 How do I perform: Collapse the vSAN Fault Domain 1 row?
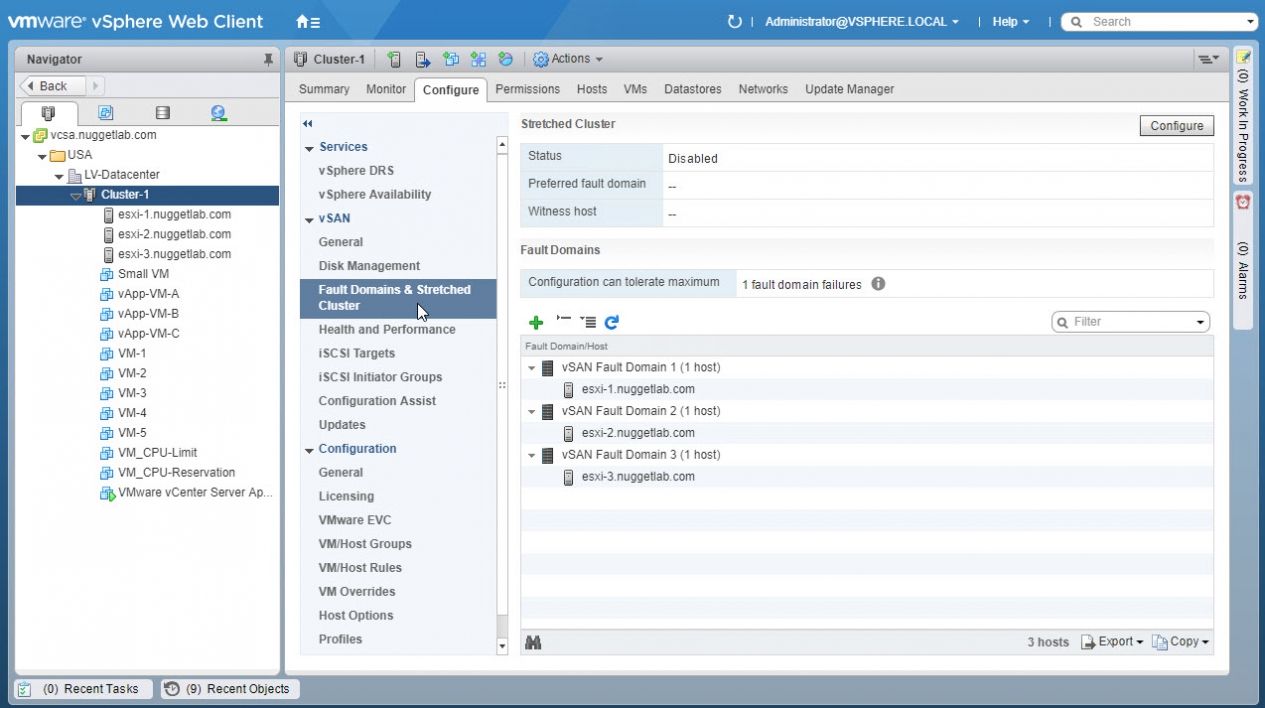click(x=532, y=368)
